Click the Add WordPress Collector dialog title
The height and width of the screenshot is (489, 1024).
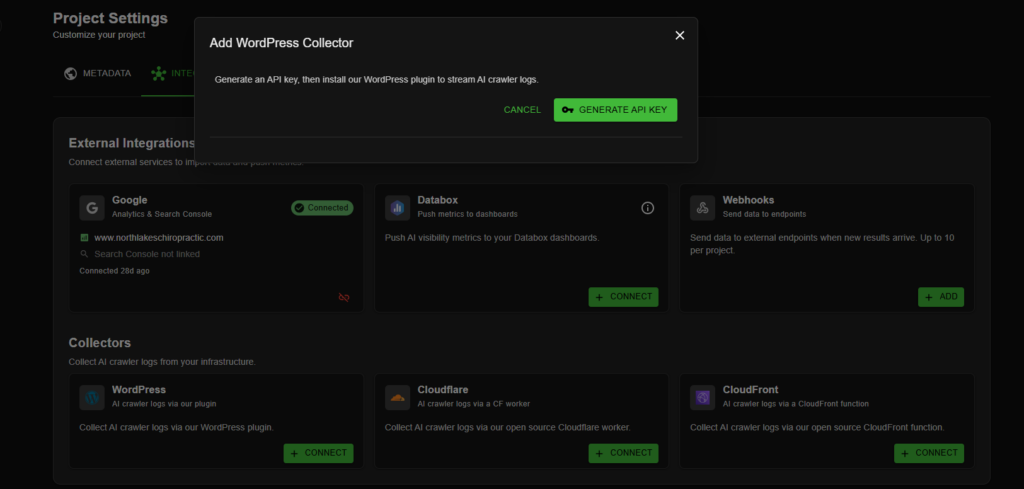point(281,43)
